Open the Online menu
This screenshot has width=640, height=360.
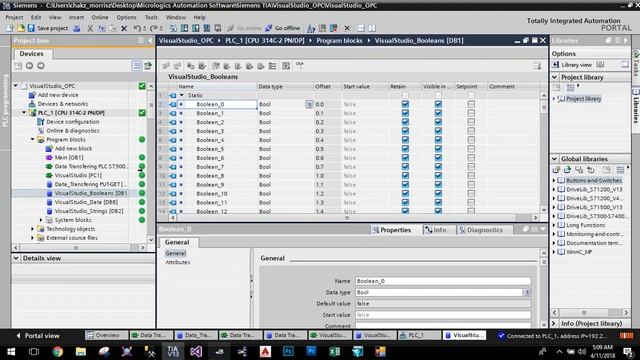[100, 18]
